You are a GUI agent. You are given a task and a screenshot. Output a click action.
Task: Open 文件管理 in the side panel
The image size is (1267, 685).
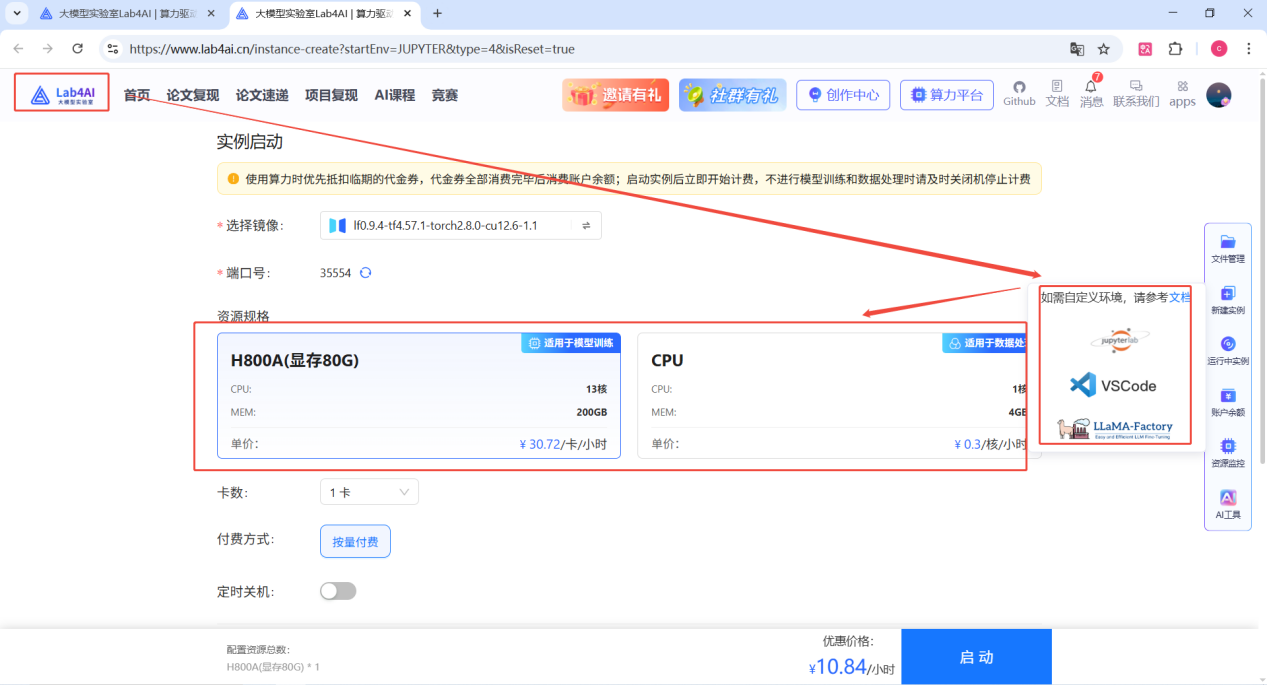[1228, 248]
